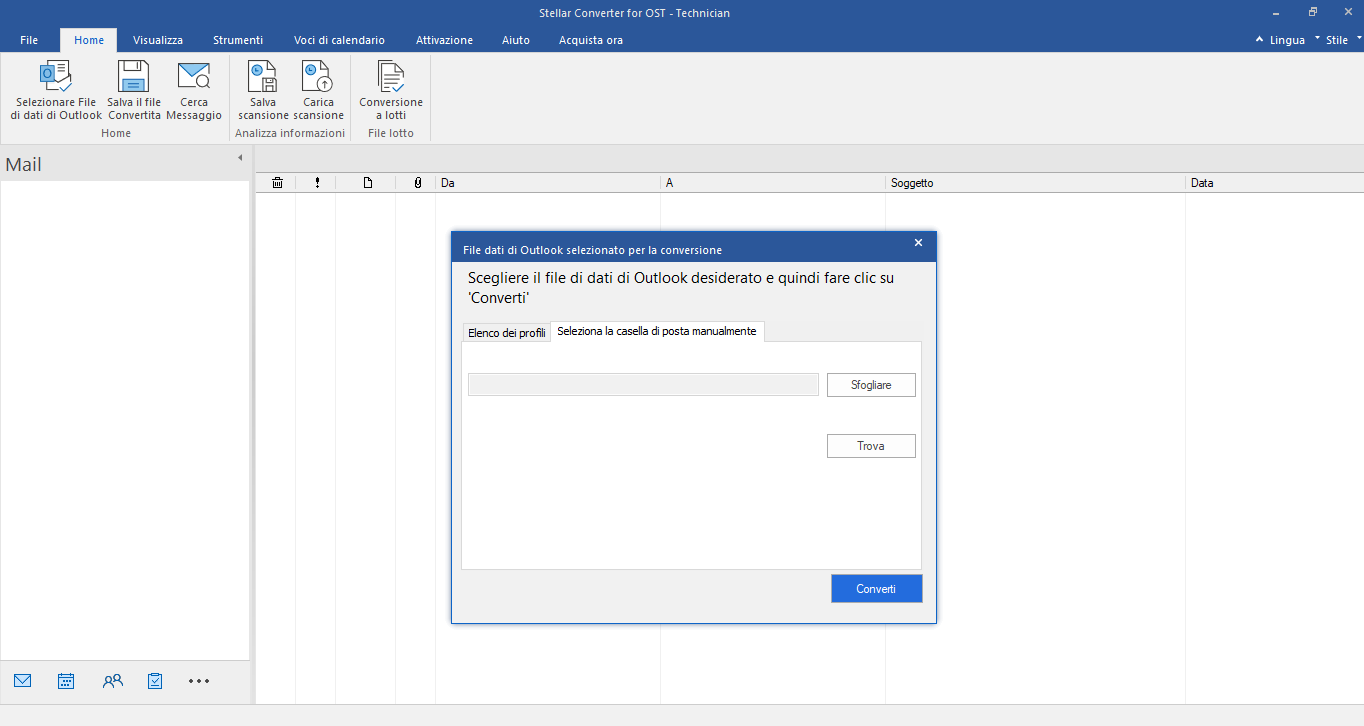1364x726 pixels.
Task: Open the Calendar view icon
Action: [x=66, y=681]
